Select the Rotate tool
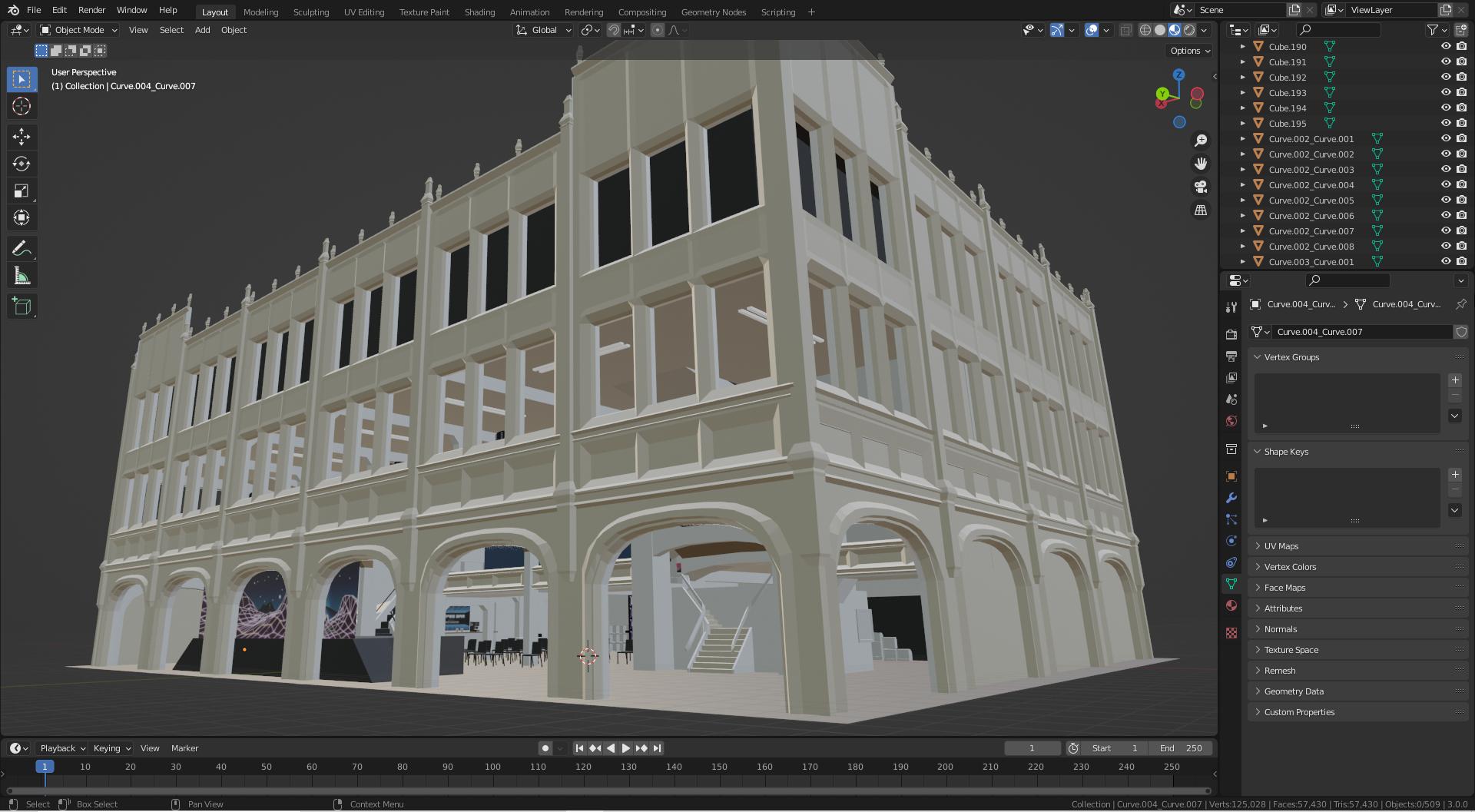 click(x=22, y=164)
